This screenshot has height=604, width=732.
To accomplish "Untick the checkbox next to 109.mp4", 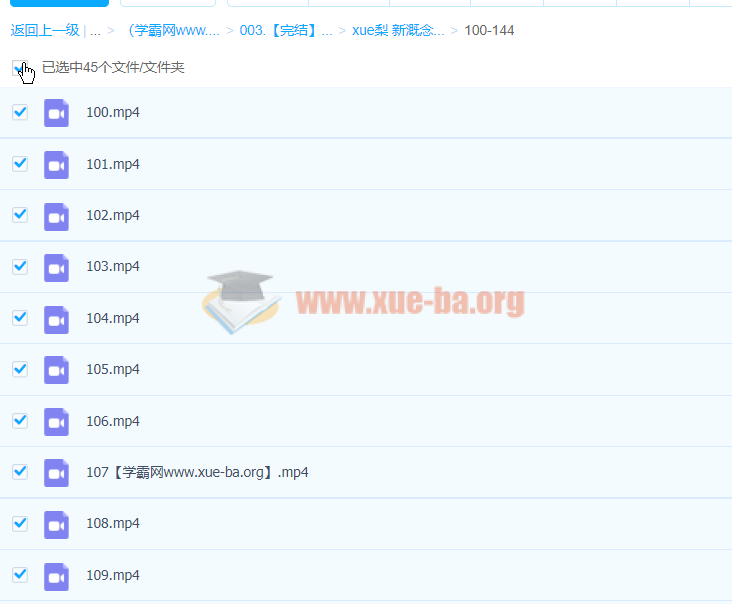I will tap(20, 574).
